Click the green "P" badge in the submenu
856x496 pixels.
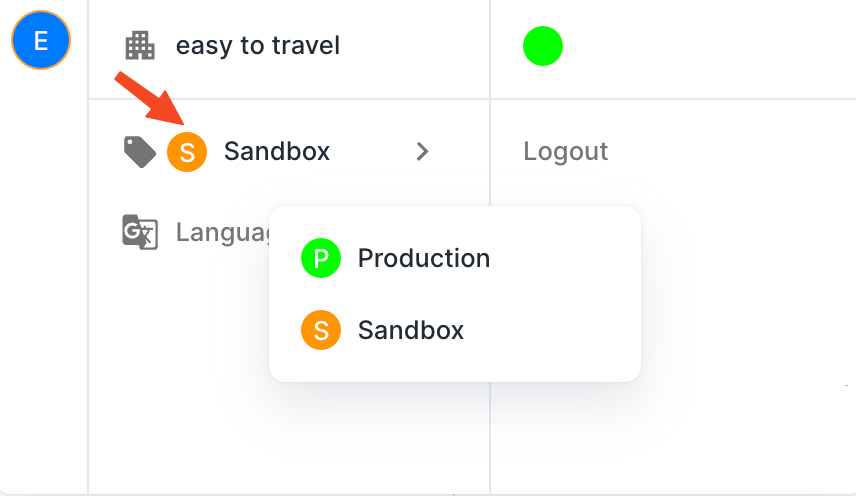pos(321,259)
